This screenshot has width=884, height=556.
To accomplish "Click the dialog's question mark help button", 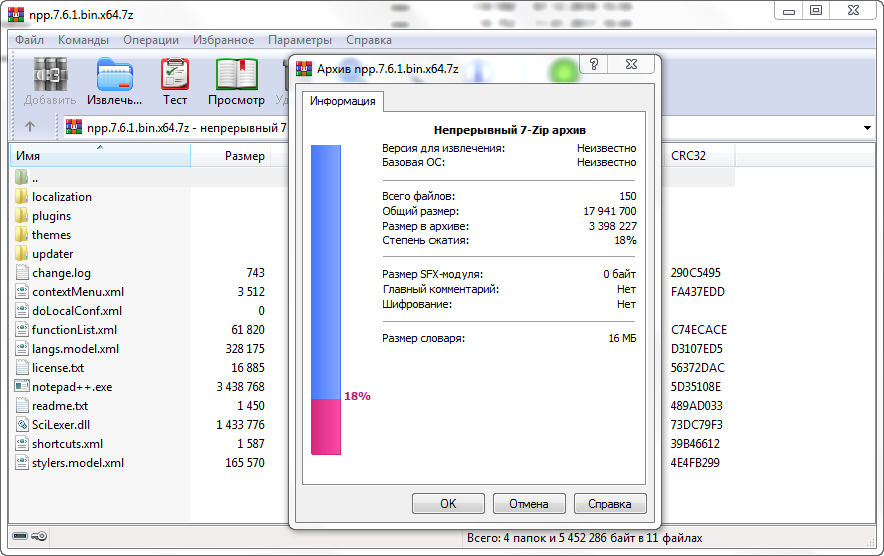I will click(594, 66).
